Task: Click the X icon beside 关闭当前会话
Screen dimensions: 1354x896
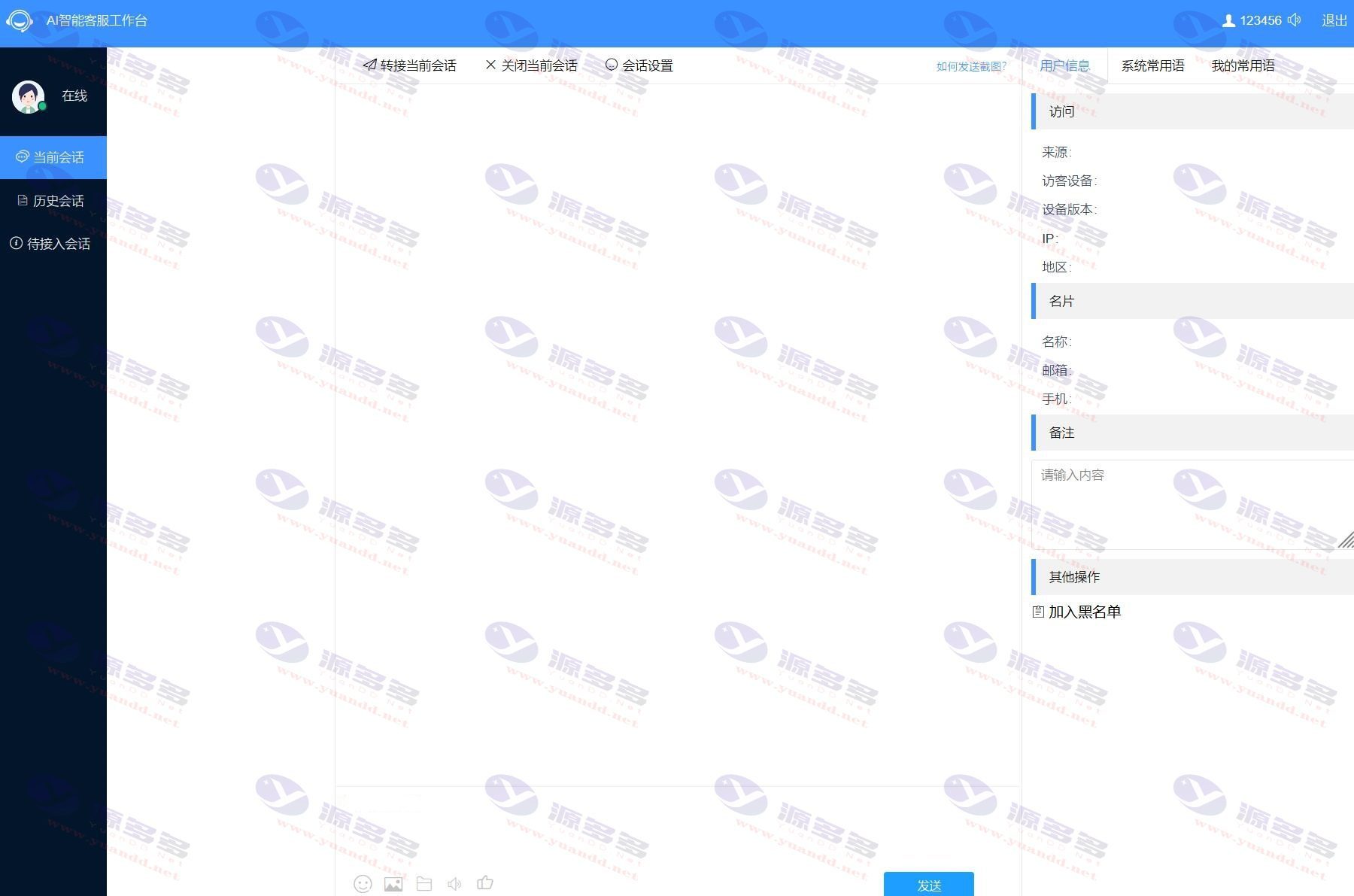Action: [x=490, y=65]
